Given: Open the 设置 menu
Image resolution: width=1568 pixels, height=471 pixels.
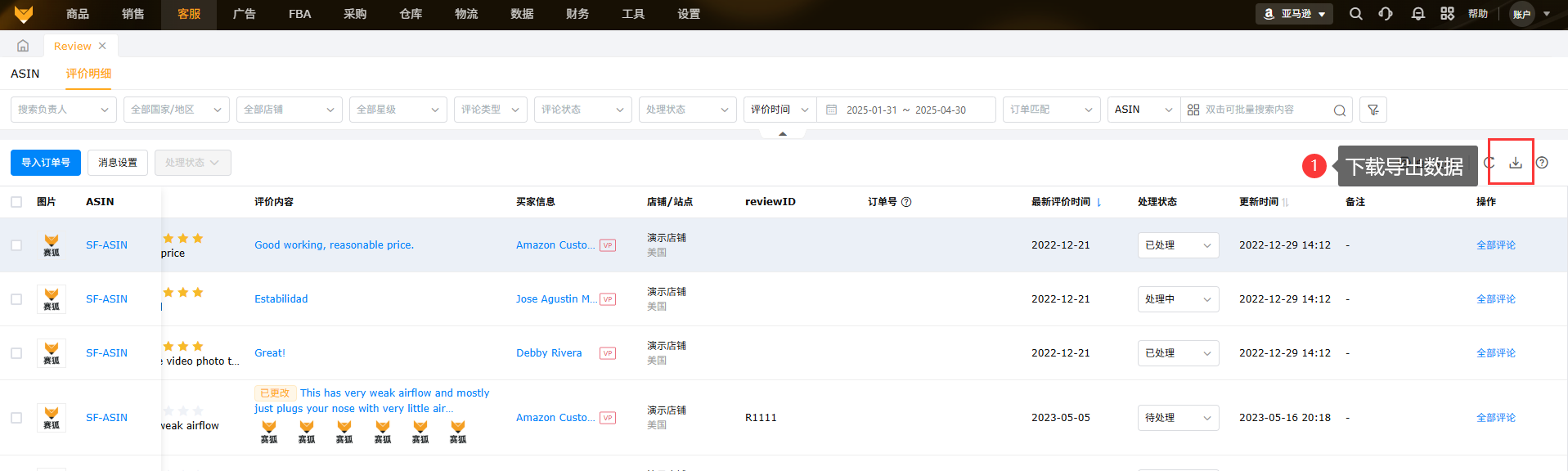Looking at the screenshot, I should 689,14.
